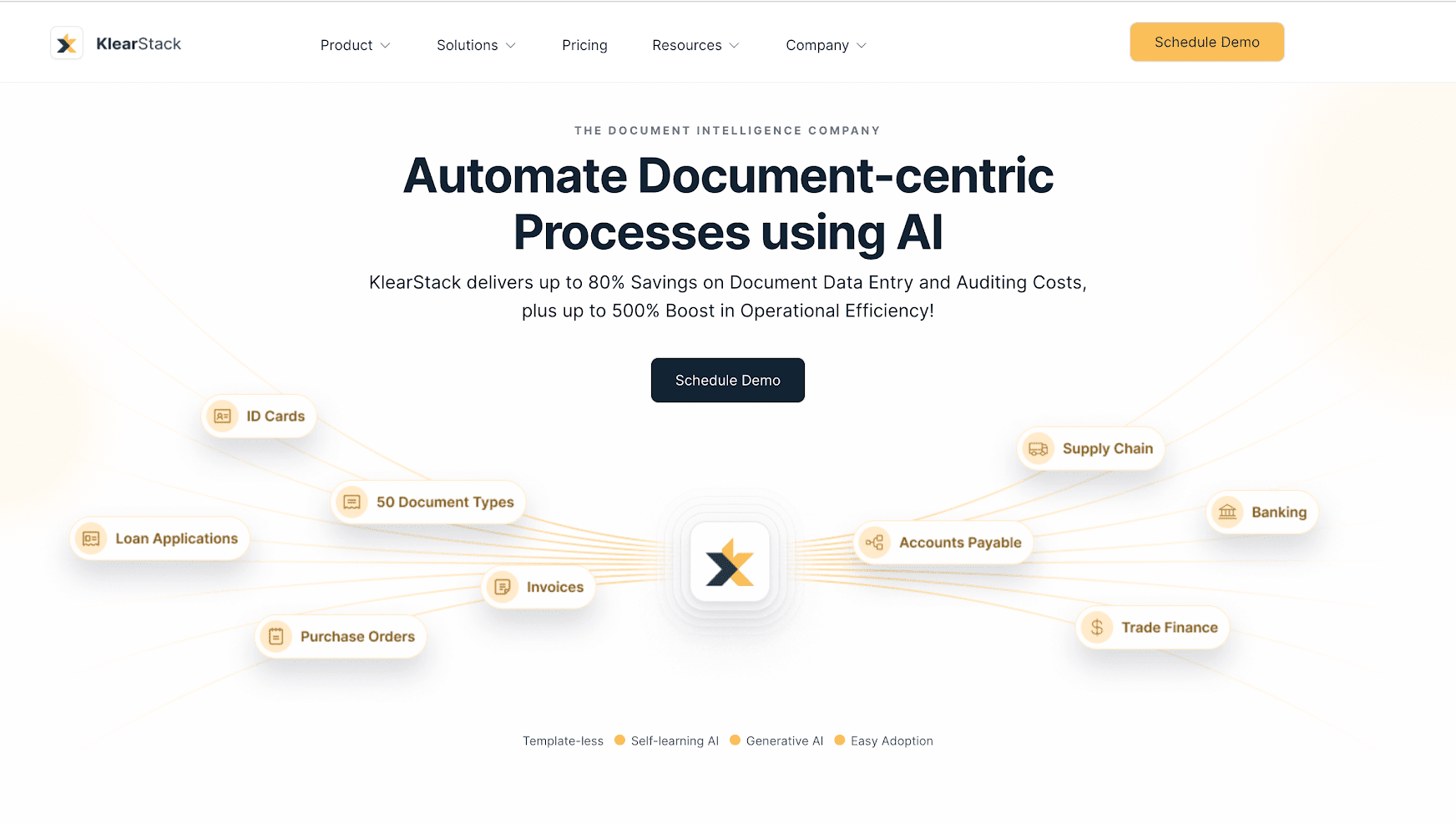Click the ID Cards card icon

coord(222,416)
